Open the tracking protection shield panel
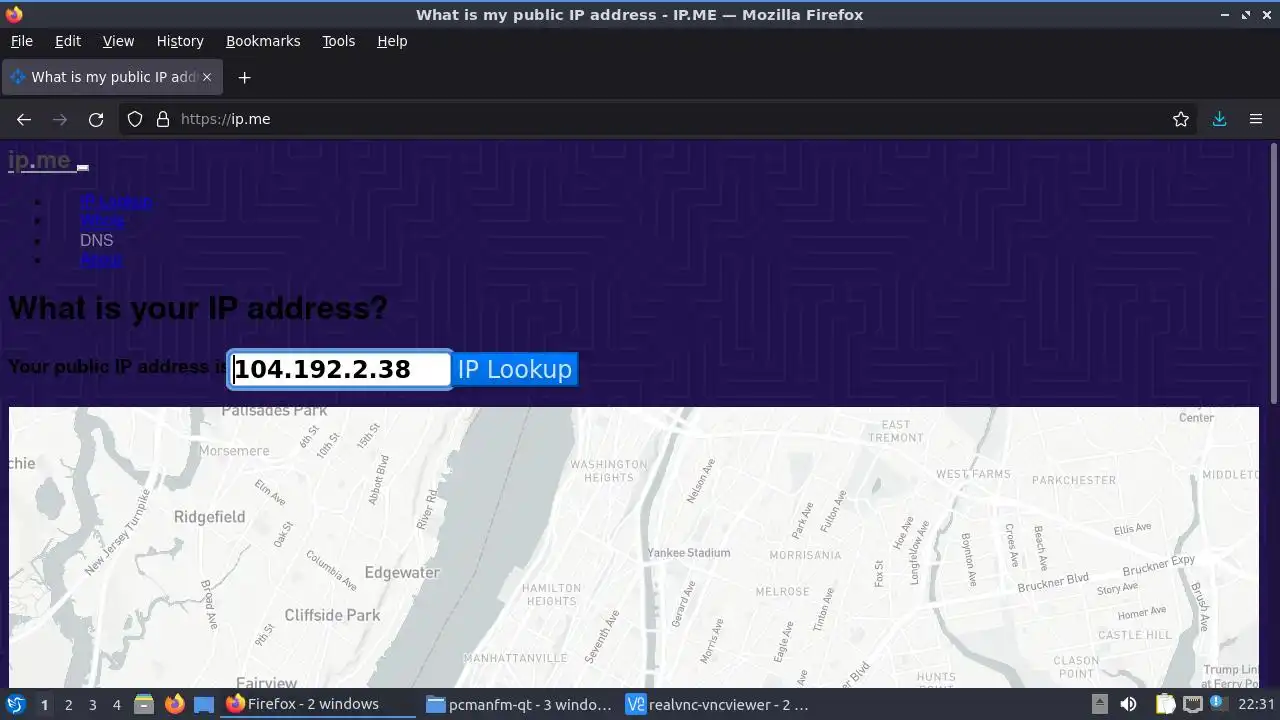The width and height of the screenshot is (1280, 720). [135, 119]
